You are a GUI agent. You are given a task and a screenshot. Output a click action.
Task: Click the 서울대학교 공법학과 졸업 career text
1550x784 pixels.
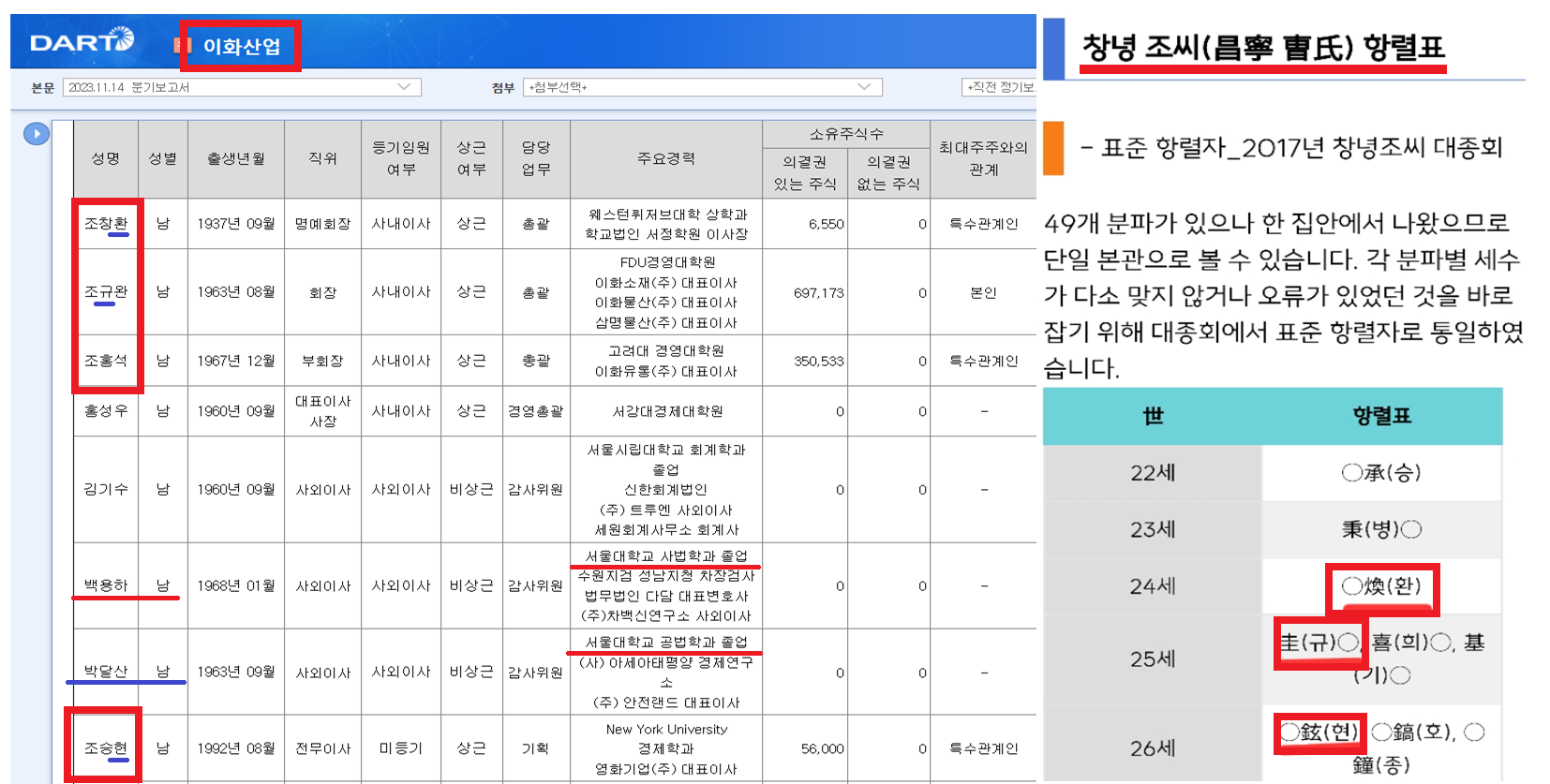click(x=665, y=642)
